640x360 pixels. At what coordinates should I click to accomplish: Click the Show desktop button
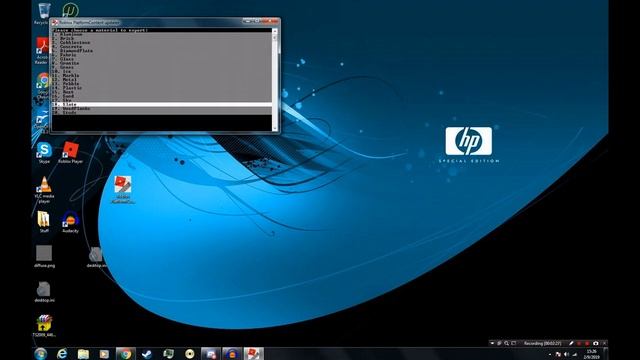click(x=606, y=353)
